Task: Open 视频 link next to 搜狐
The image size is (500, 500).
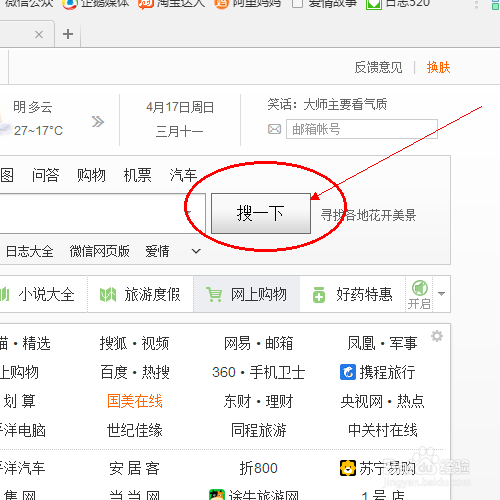Action: [x=155, y=343]
